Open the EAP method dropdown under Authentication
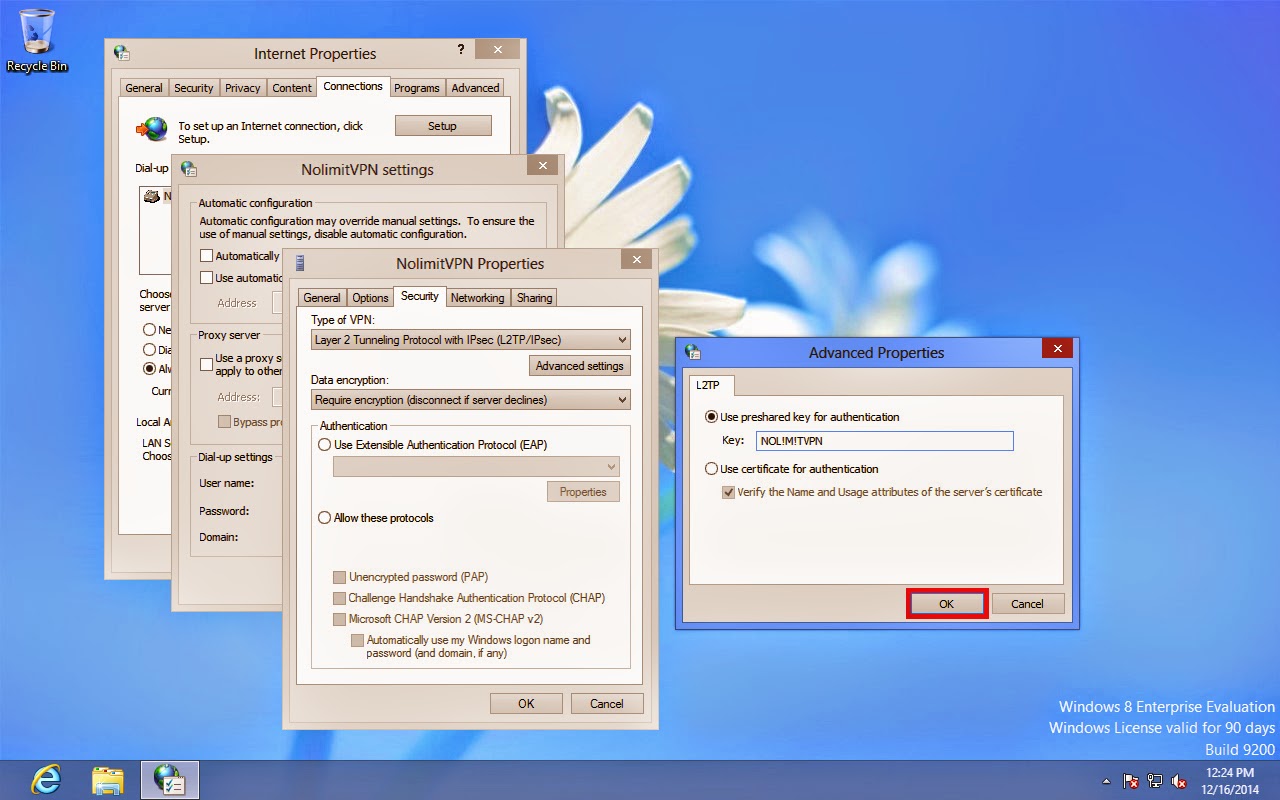The height and width of the screenshot is (800, 1280). click(476, 467)
